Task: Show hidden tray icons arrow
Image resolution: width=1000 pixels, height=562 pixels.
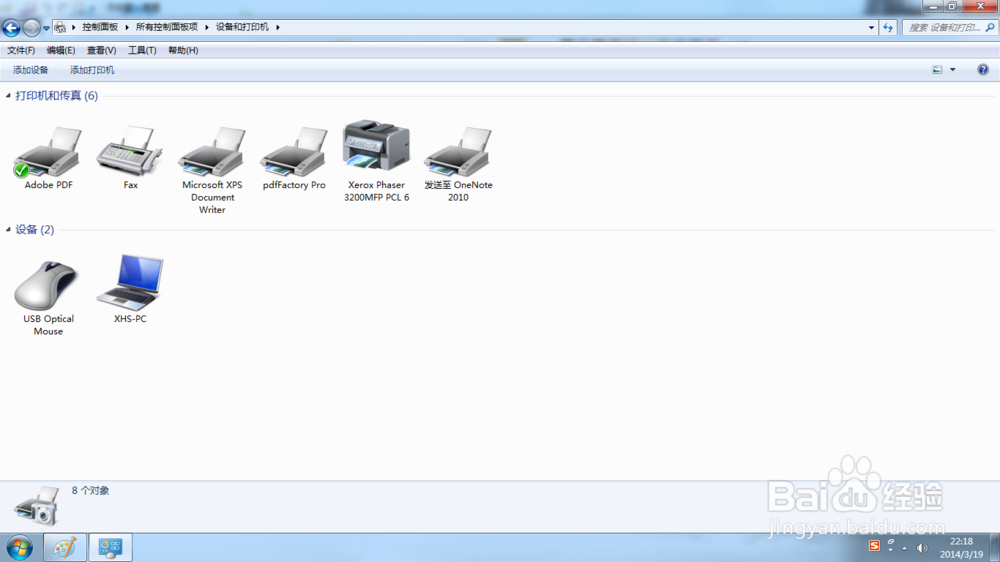Action: pos(904,548)
